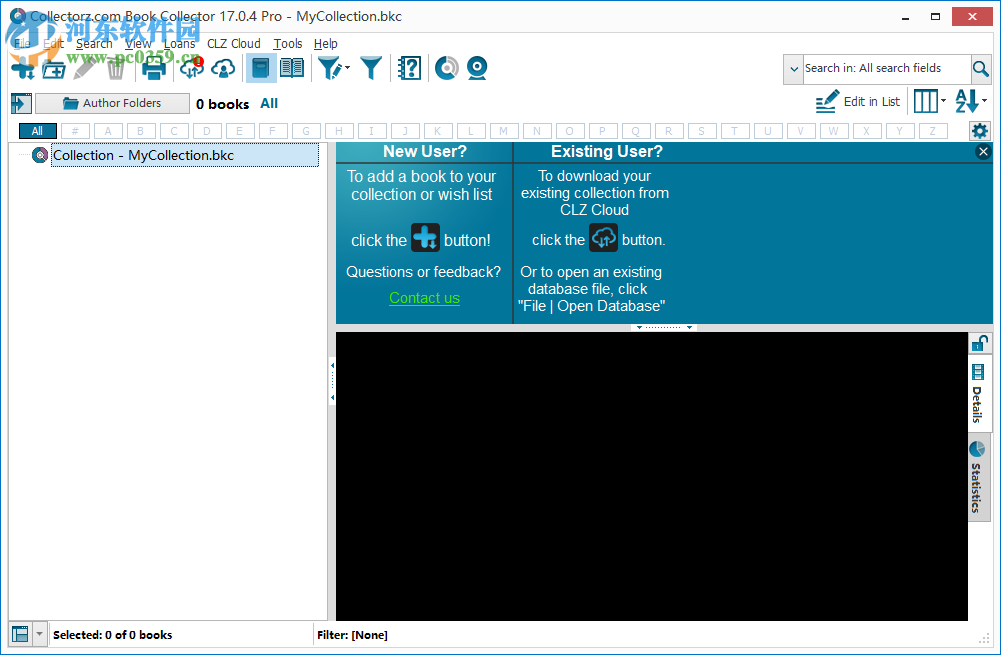Select Collection - MyCollection.bkc tree item
This screenshot has height=655, width=1001.
[185, 155]
